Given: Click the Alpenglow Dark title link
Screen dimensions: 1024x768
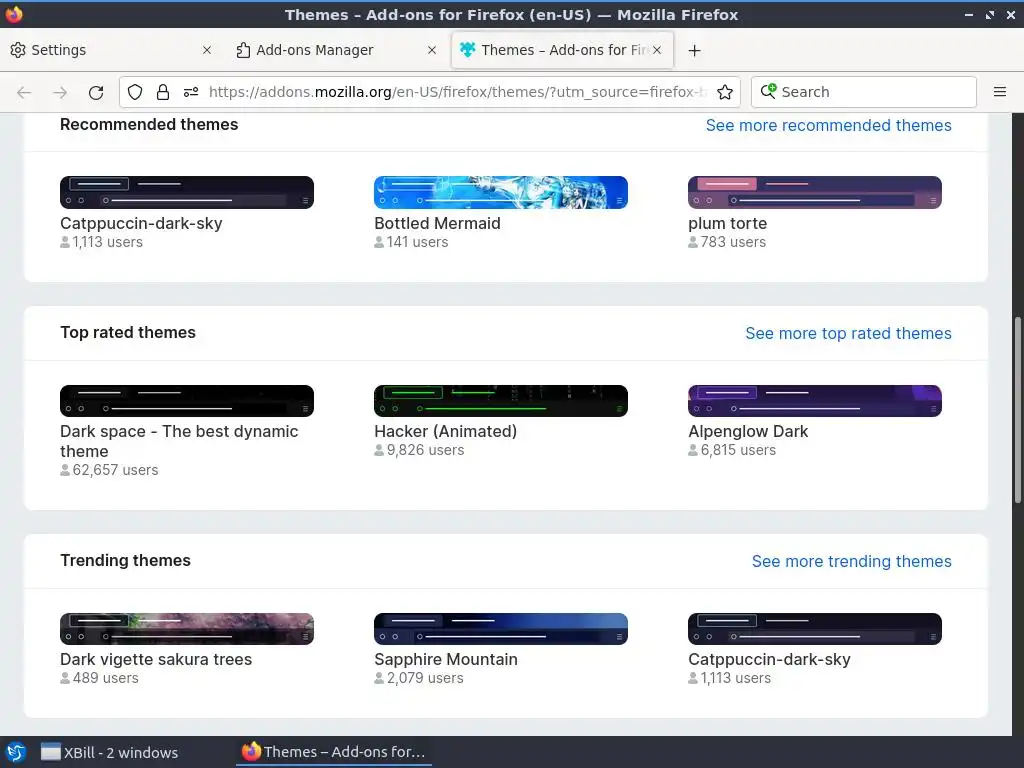Looking at the screenshot, I should point(748,432).
